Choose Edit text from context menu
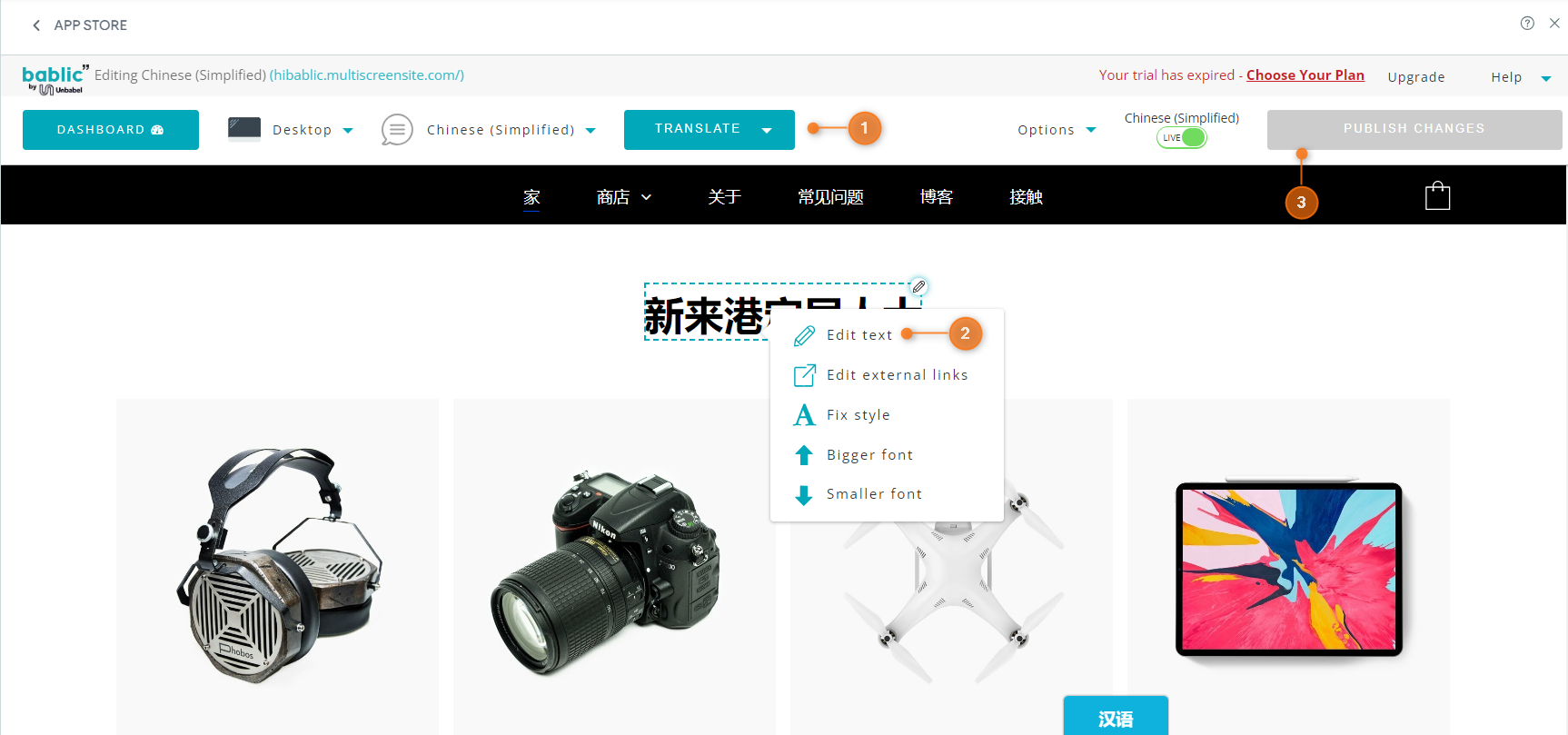 tap(858, 335)
